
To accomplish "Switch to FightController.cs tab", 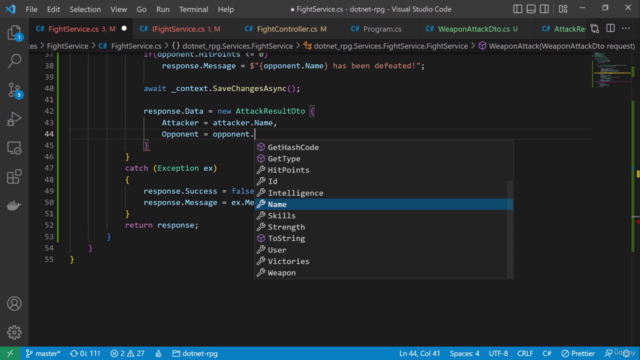I will click(291, 29).
